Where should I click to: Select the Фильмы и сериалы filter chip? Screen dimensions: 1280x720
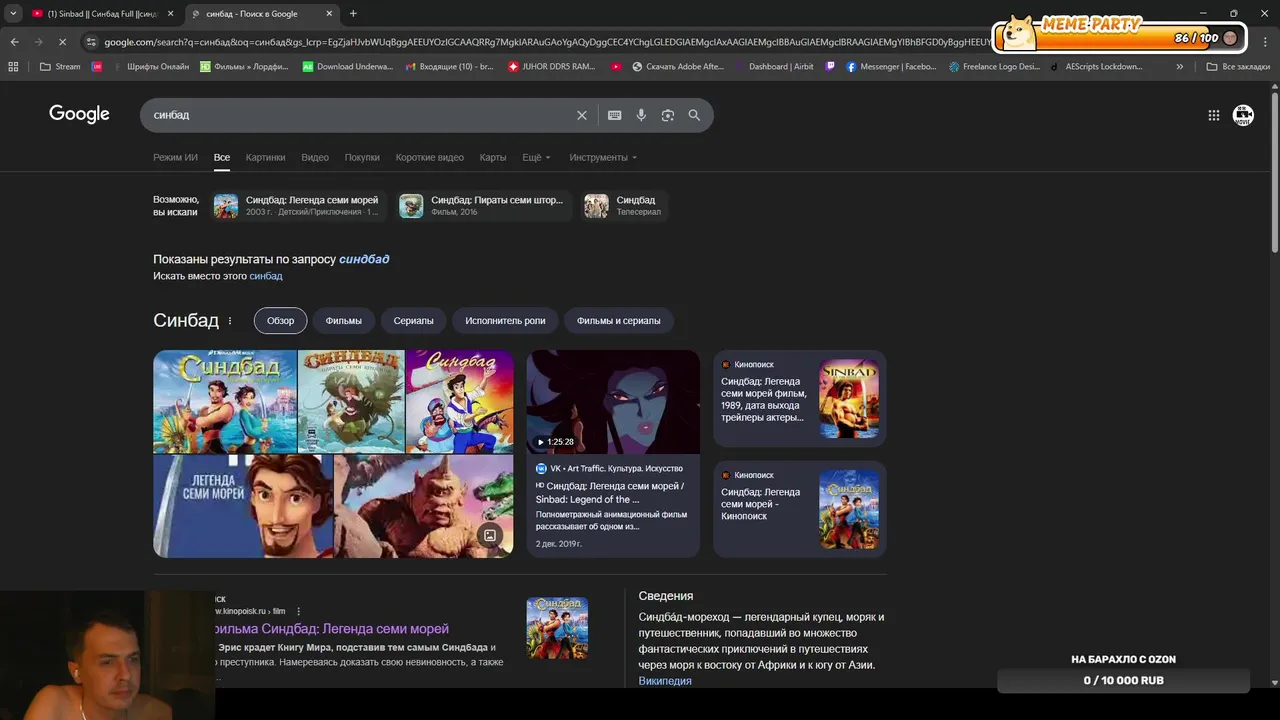tap(619, 321)
